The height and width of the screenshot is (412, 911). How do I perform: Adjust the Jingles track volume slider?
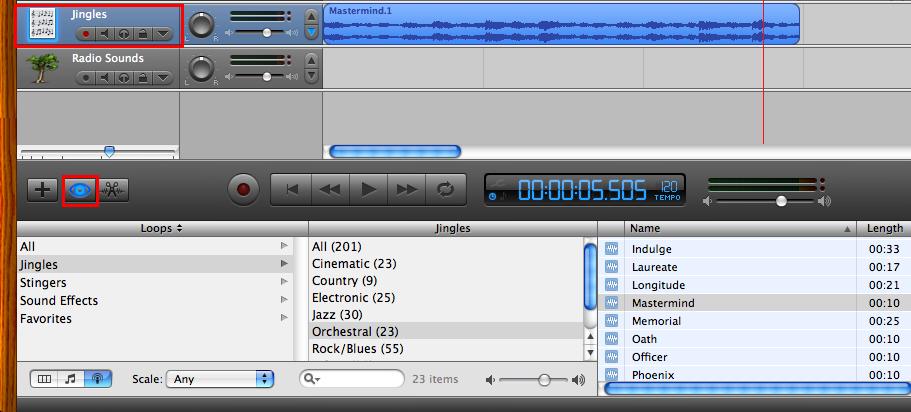pyautogui.click(x=267, y=33)
